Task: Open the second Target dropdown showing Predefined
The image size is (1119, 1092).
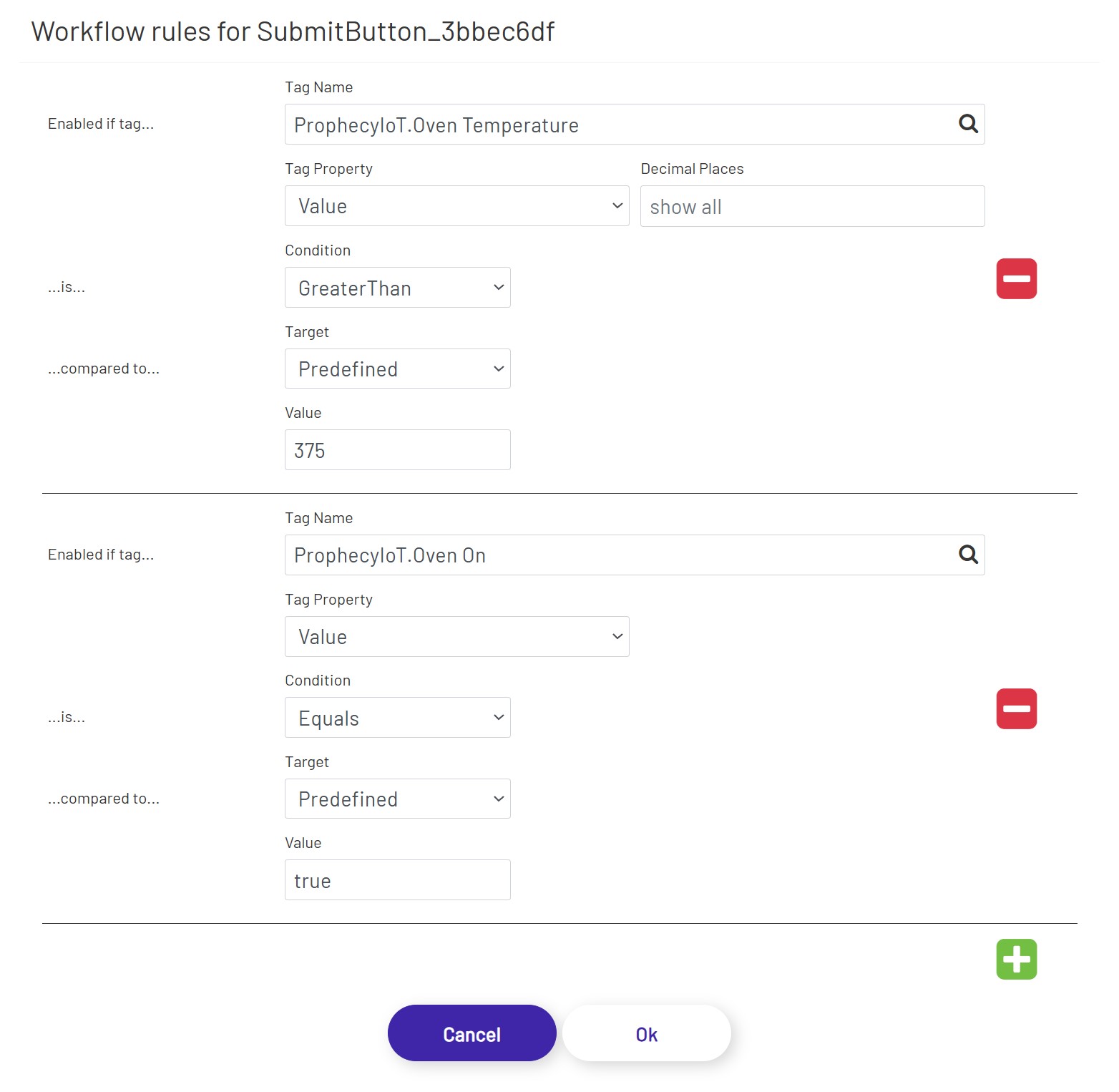Action: [x=396, y=799]
